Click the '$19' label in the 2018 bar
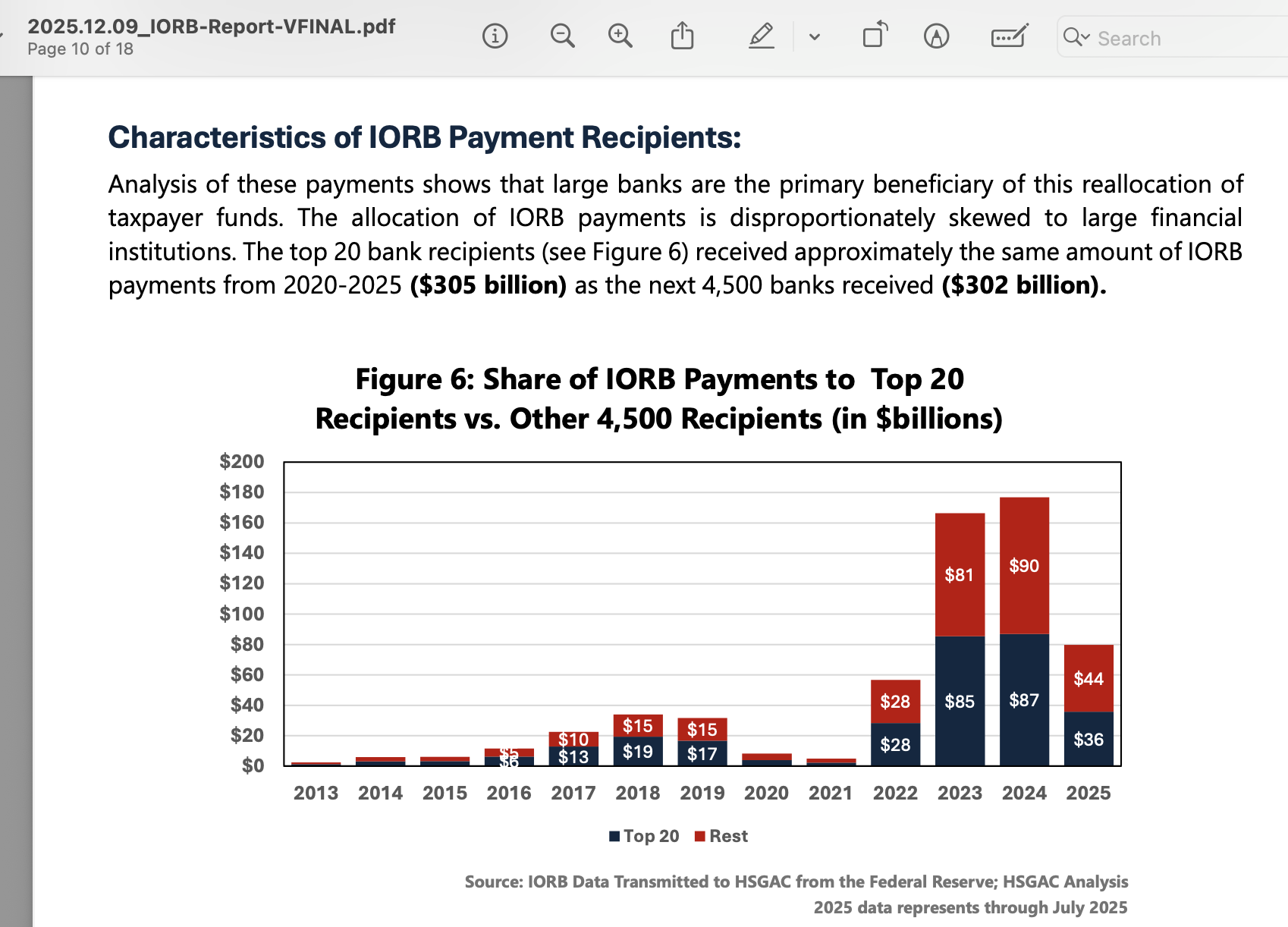 (638, 752)
